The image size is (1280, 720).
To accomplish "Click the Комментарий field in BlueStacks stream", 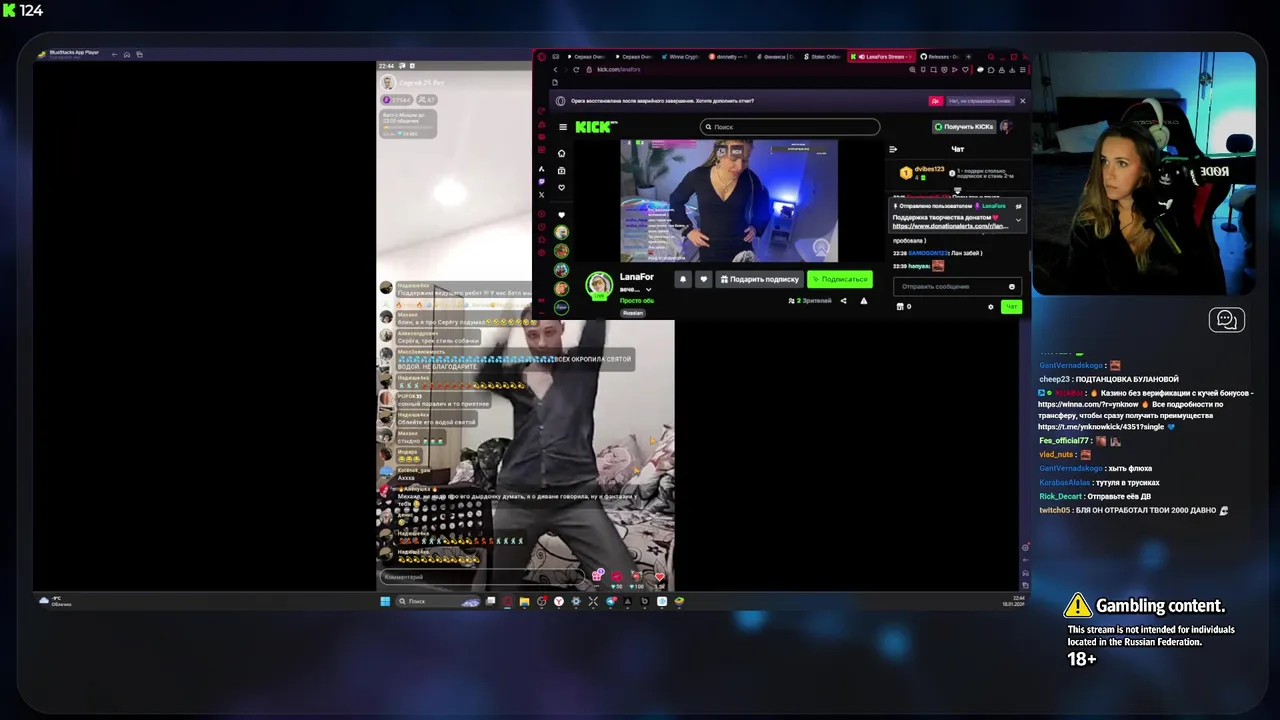I will click(480, 577).
